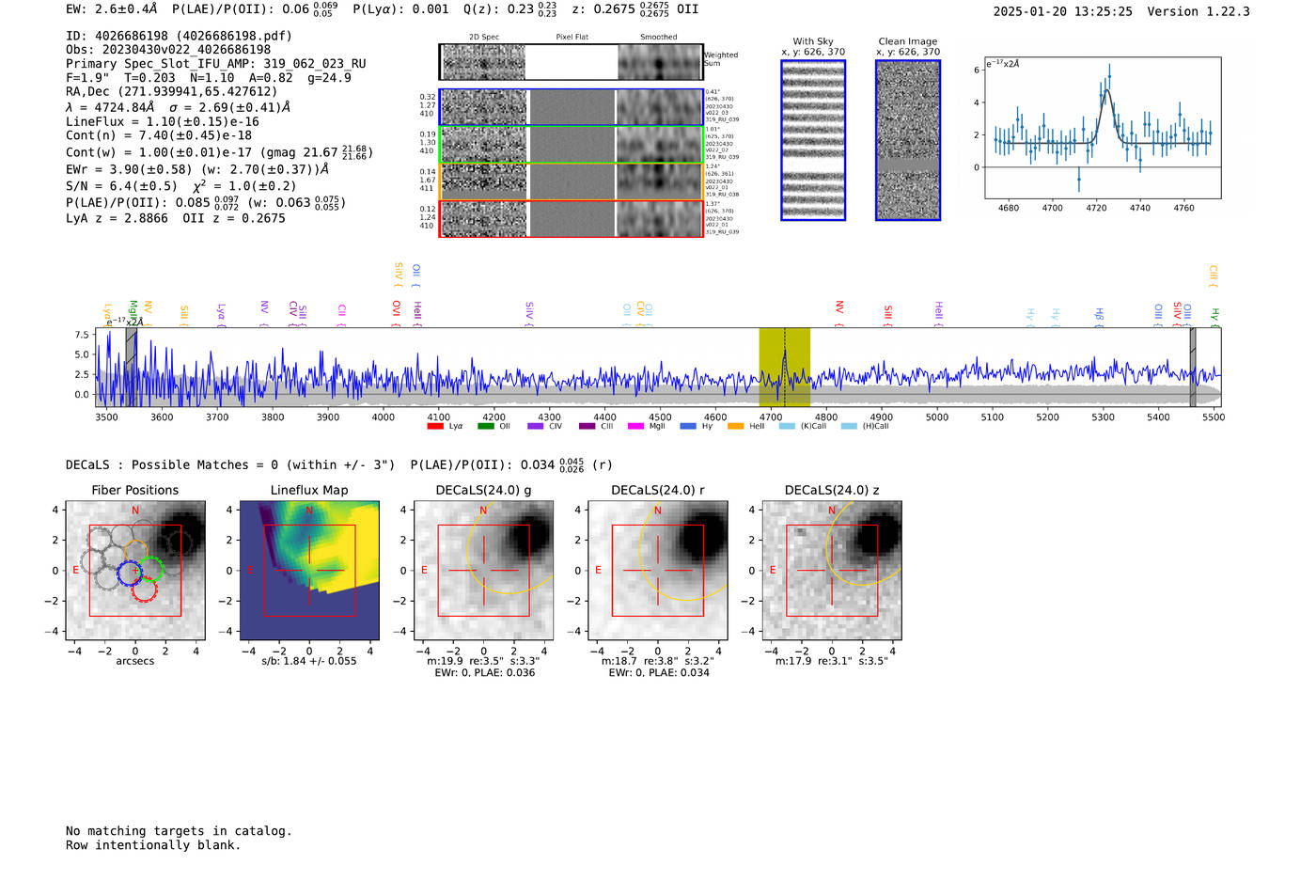1316x896 pixels.
Task: Click the Cont(w) gmag 21.67 line
Action: [x=219, y=151]
